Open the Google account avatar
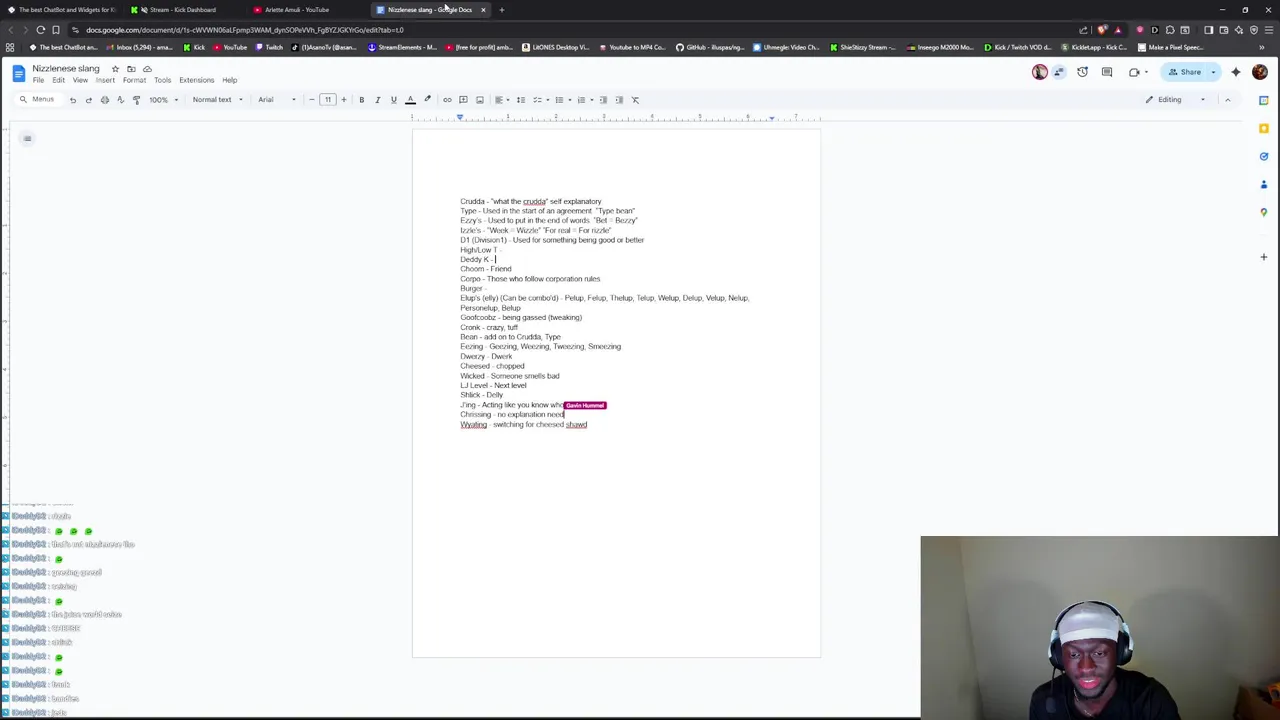 (1260, 72)
